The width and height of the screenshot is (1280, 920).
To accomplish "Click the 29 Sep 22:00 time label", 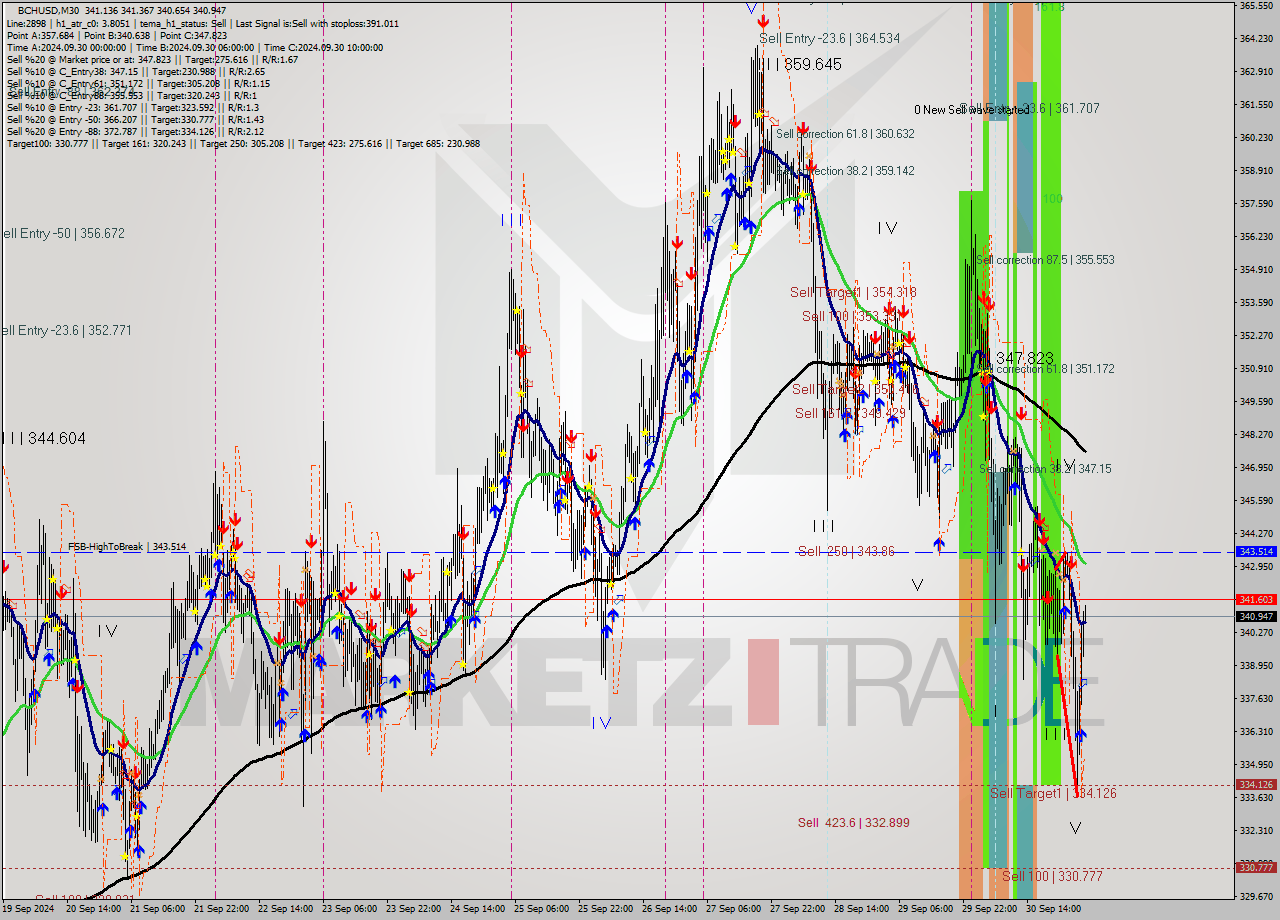I will [989, 910].
